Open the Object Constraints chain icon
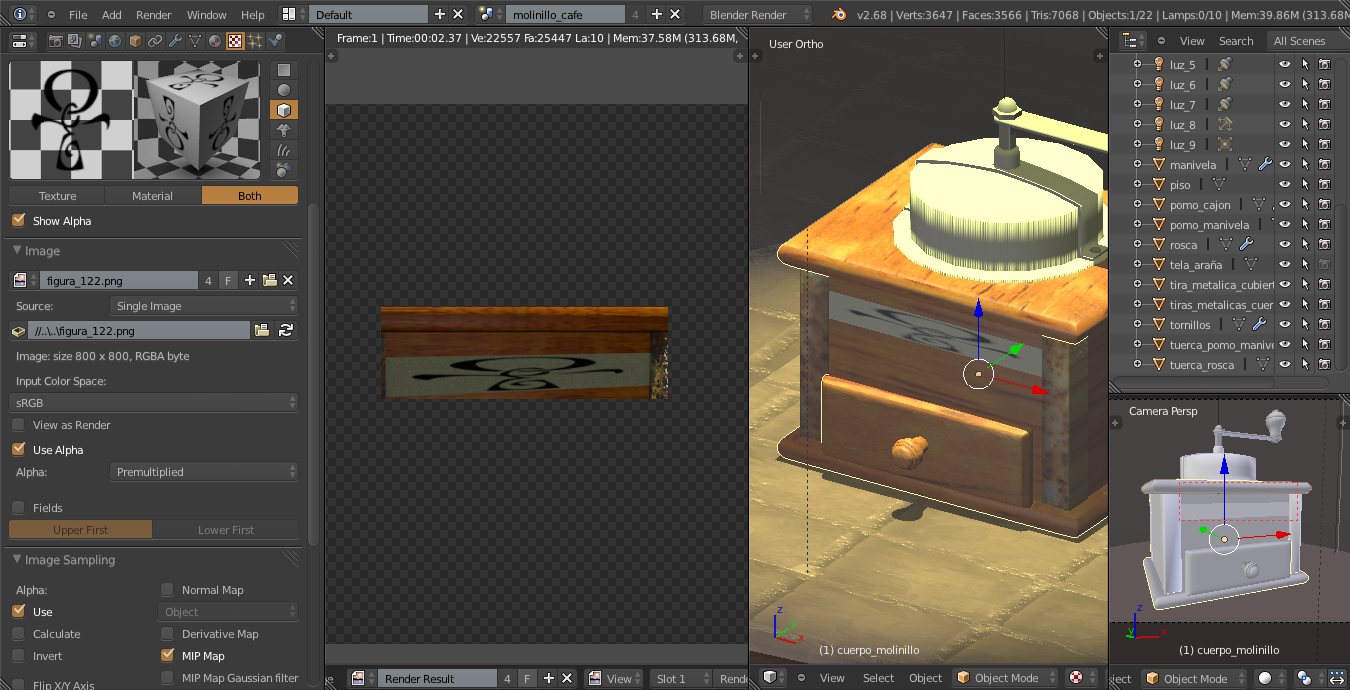Image resolution: width=1350 pixels, height=690 pixels. tap(155, 41)
